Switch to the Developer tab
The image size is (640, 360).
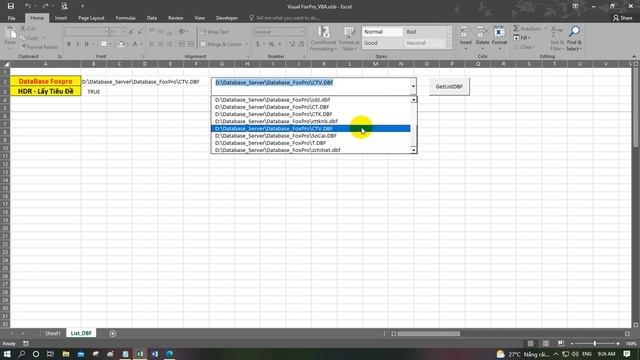tap(227, 18)
